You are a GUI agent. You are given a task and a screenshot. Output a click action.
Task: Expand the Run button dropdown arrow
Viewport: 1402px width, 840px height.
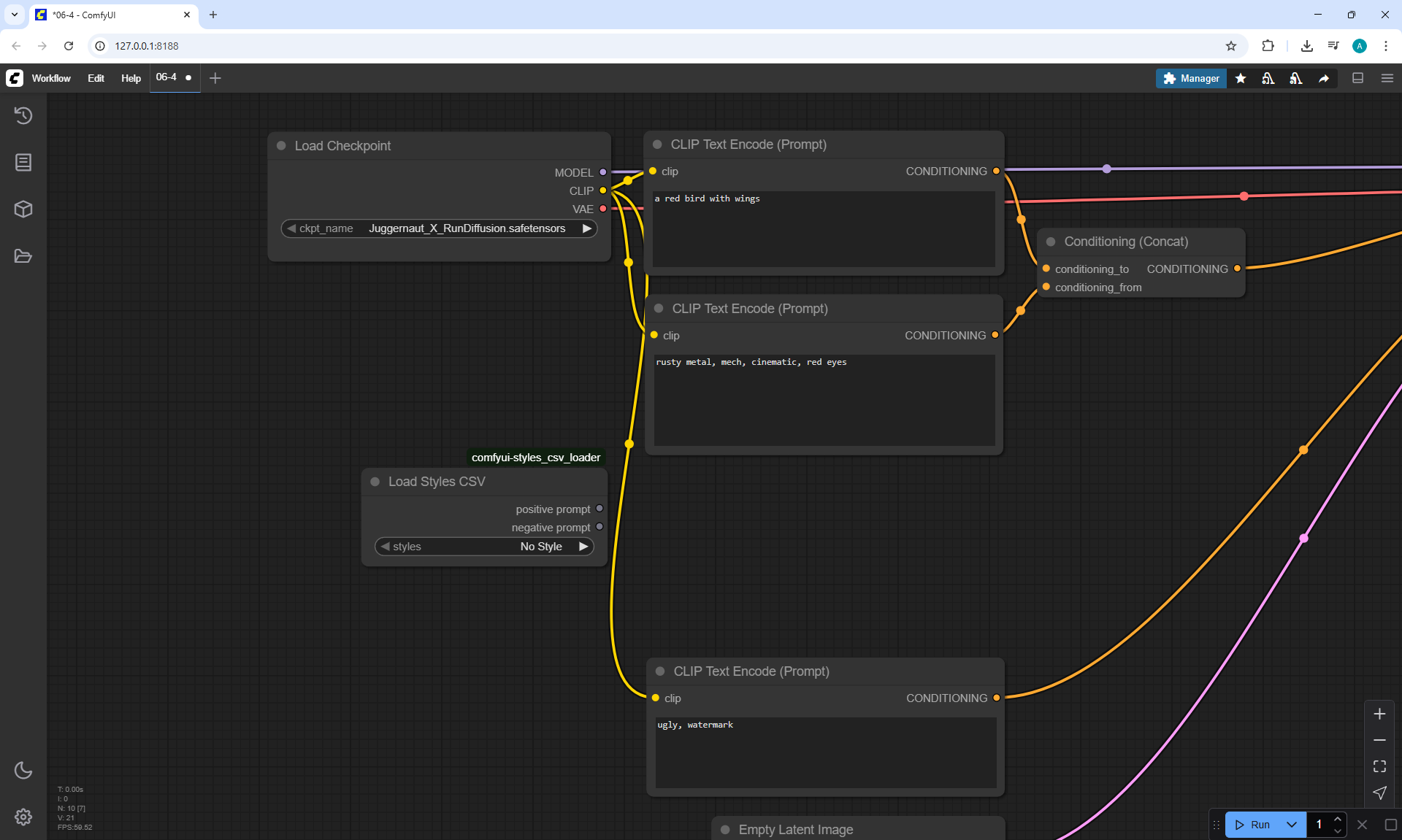pos(1292,825)
